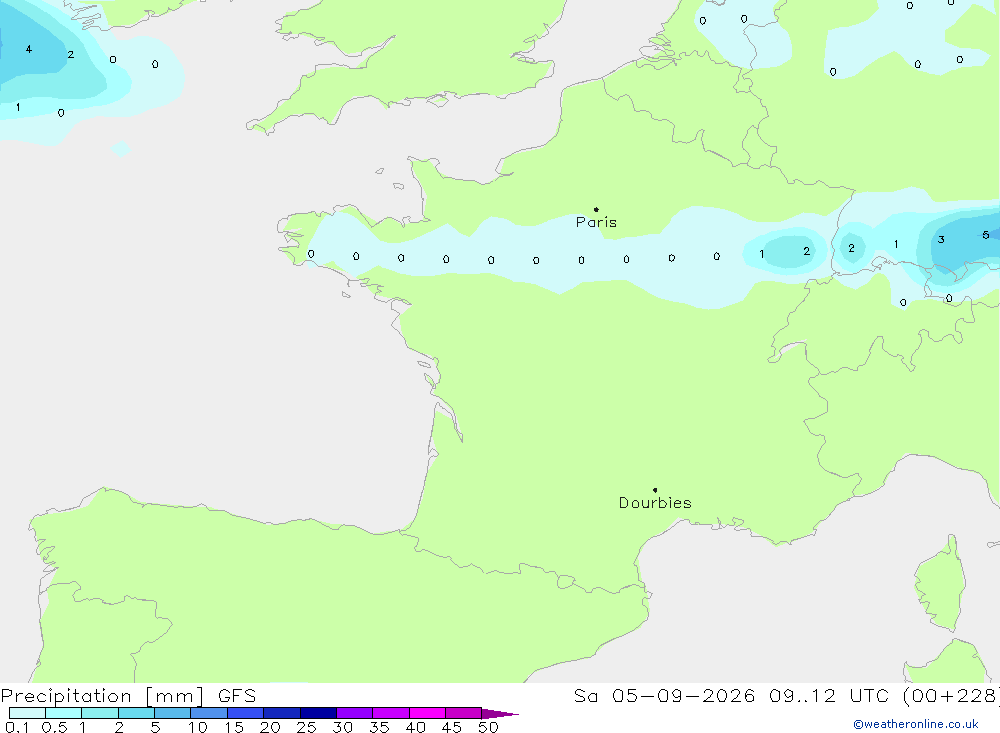The width and height of the screenshot is (1000, 733).
Task: Pick the 2–5 mm legend color swatch
Action: coord(136,713)
